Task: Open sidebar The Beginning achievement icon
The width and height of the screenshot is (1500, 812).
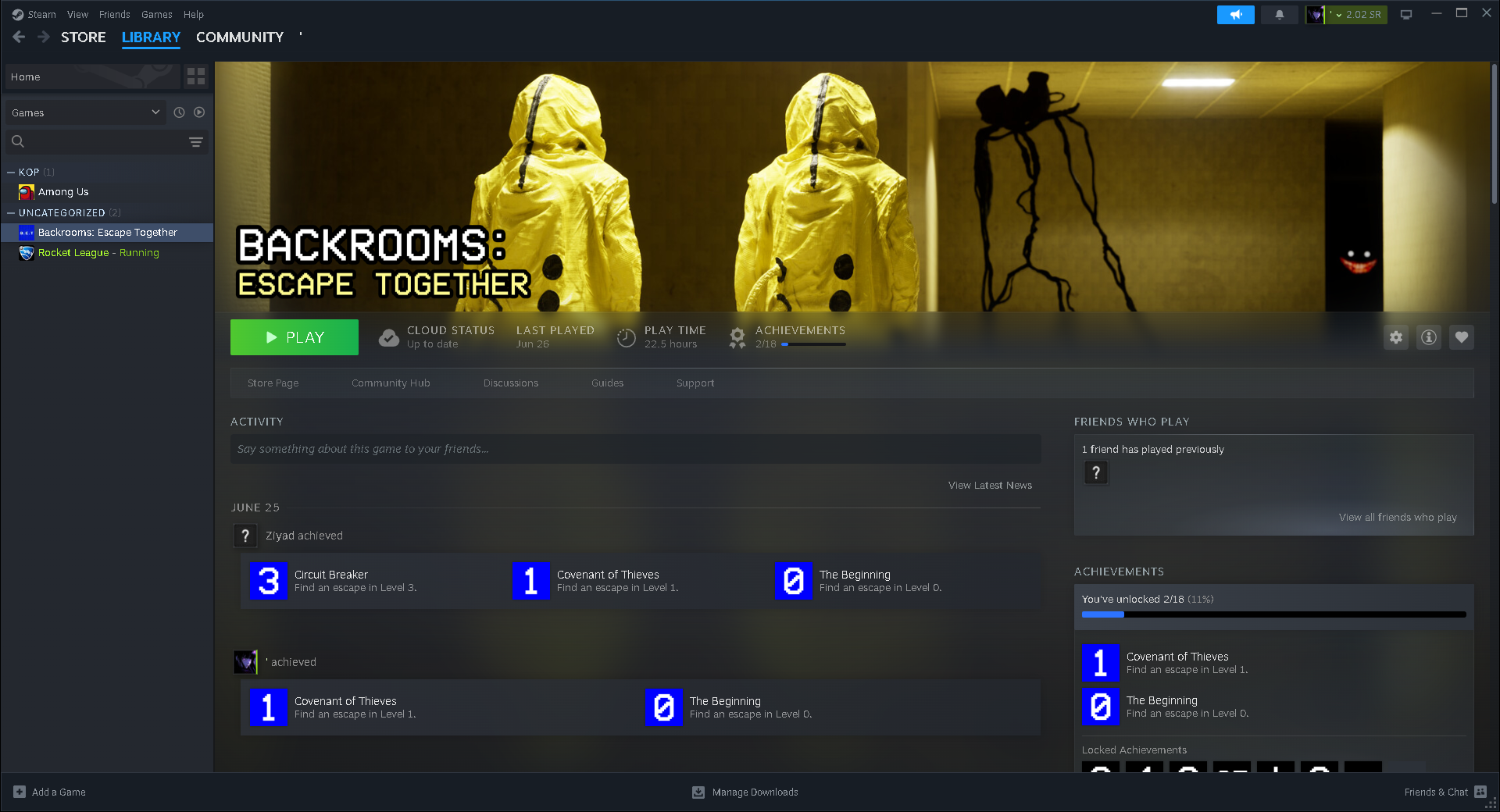Action: tap(1101, 707)
